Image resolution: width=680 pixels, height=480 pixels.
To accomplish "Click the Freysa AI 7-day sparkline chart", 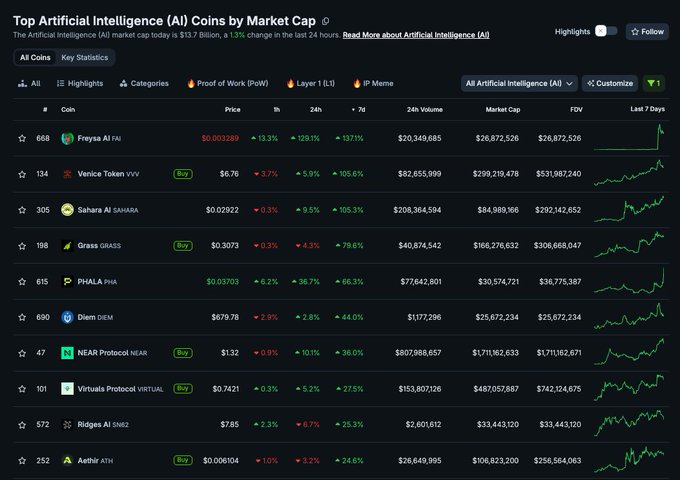I will click(x=628, y=138).
